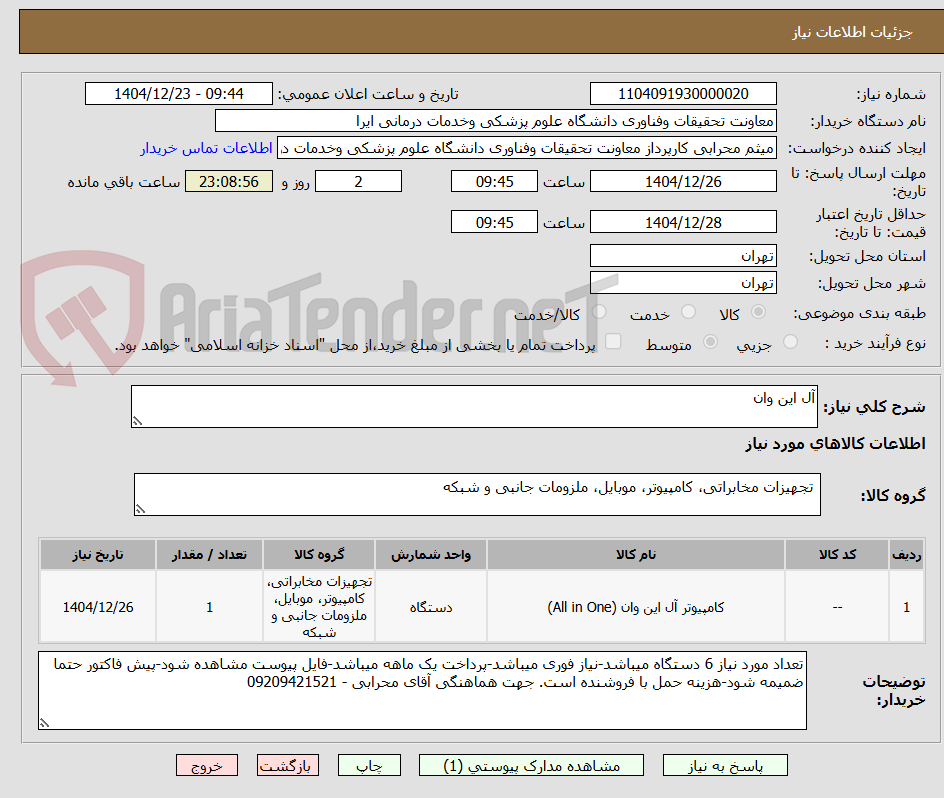Click the buyer notes text area
The width and height of the screenshot is (944, 798).
423,690
